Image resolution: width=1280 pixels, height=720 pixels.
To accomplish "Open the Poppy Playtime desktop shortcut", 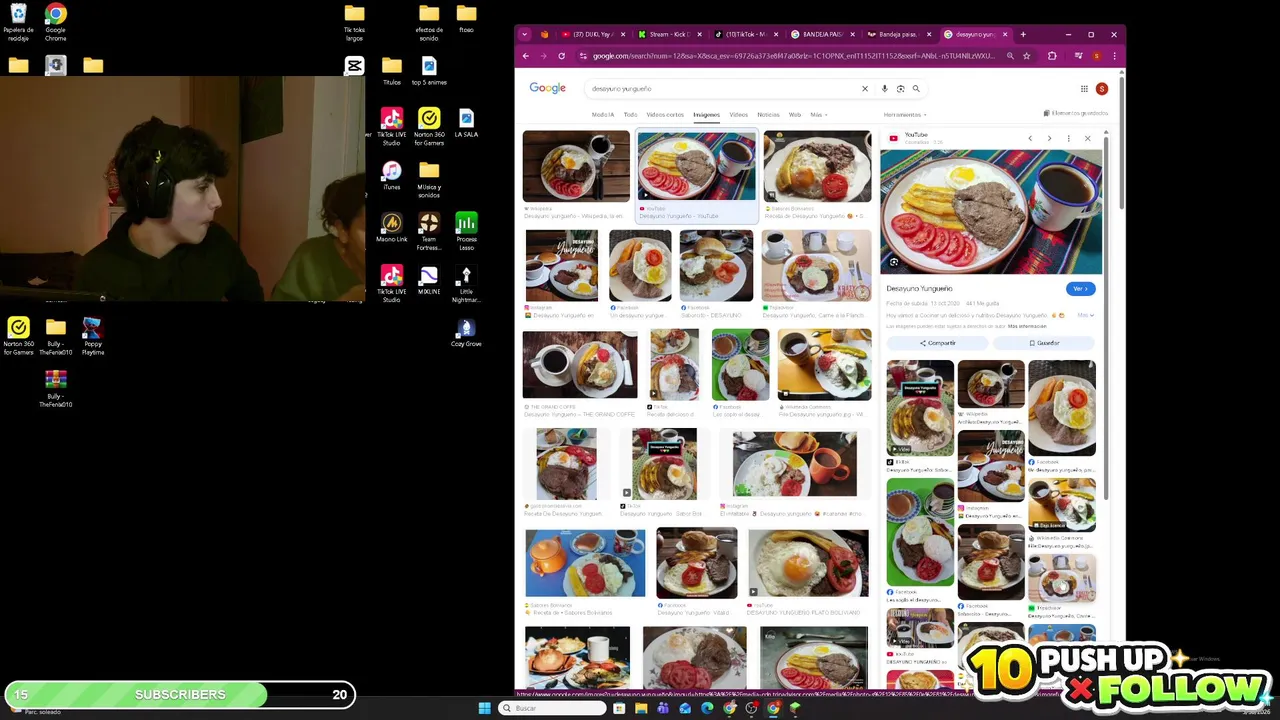I will (x=92, y=337).
